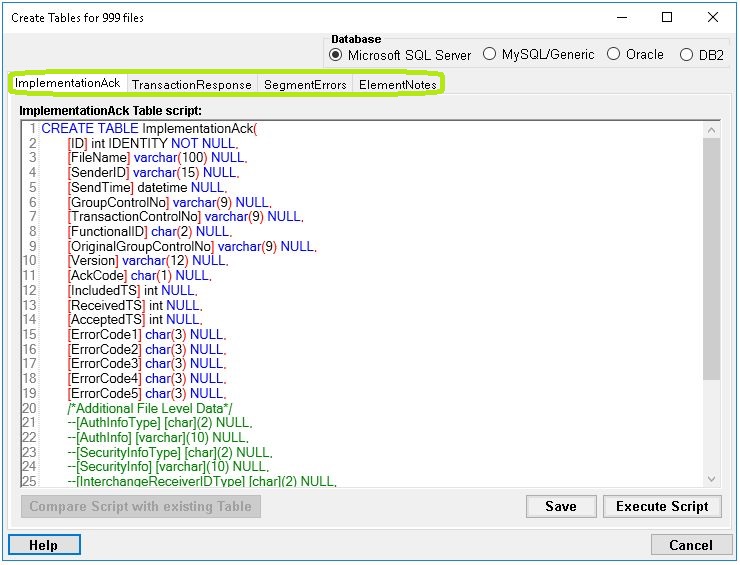Pick the DB2 database radio button
This screenshot has width=740, height=565.
pyautogui.click(x=701, y=55)
